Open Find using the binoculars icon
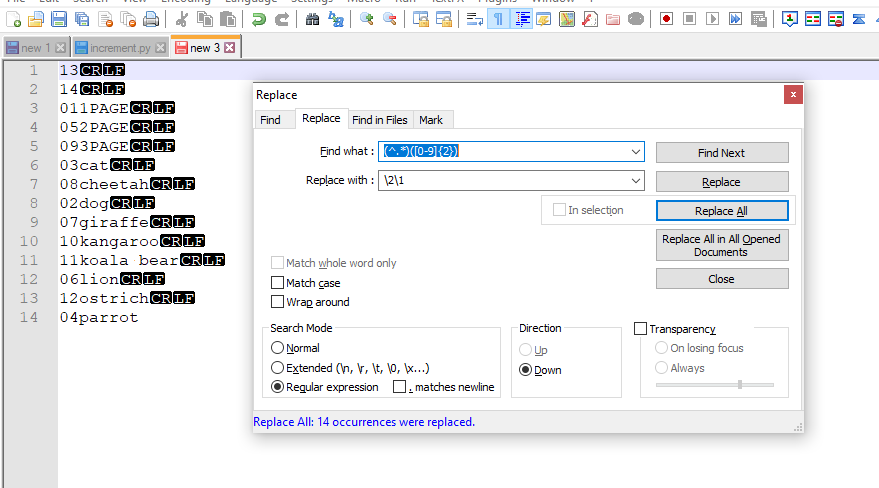 coord(312,20)
